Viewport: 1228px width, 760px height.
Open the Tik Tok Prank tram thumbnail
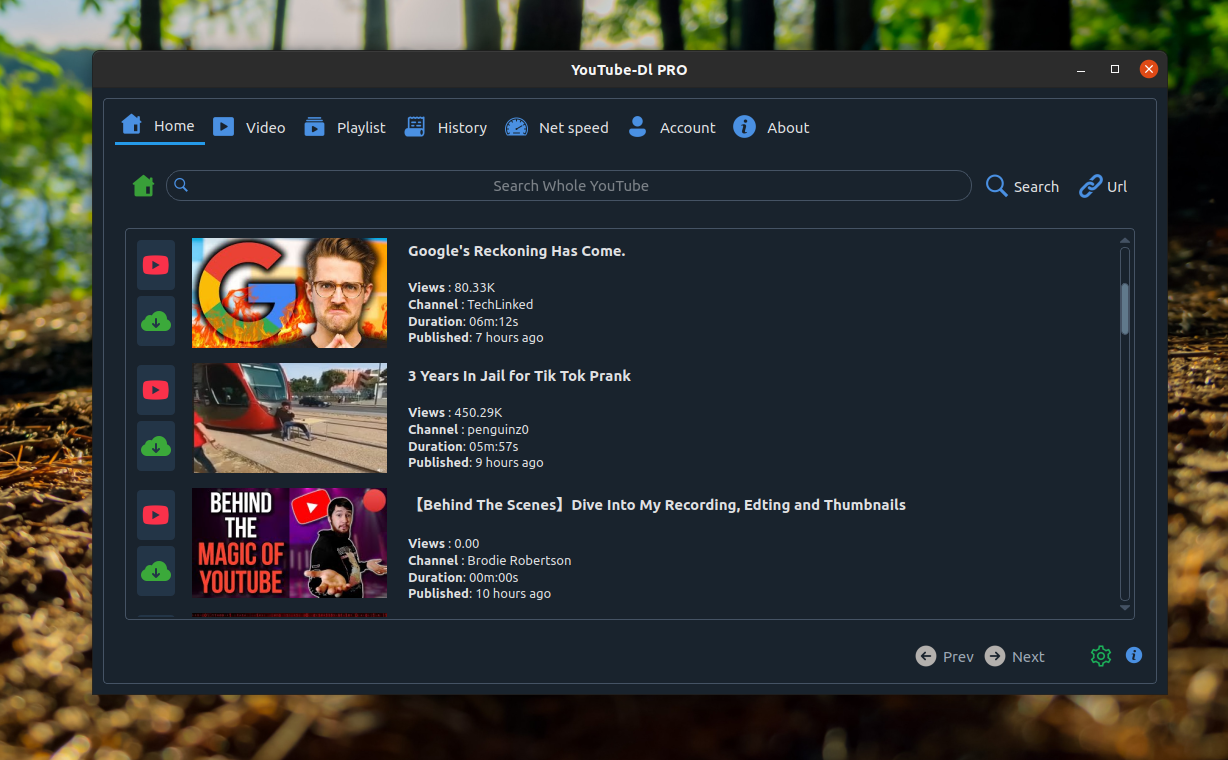click(289, 418)
